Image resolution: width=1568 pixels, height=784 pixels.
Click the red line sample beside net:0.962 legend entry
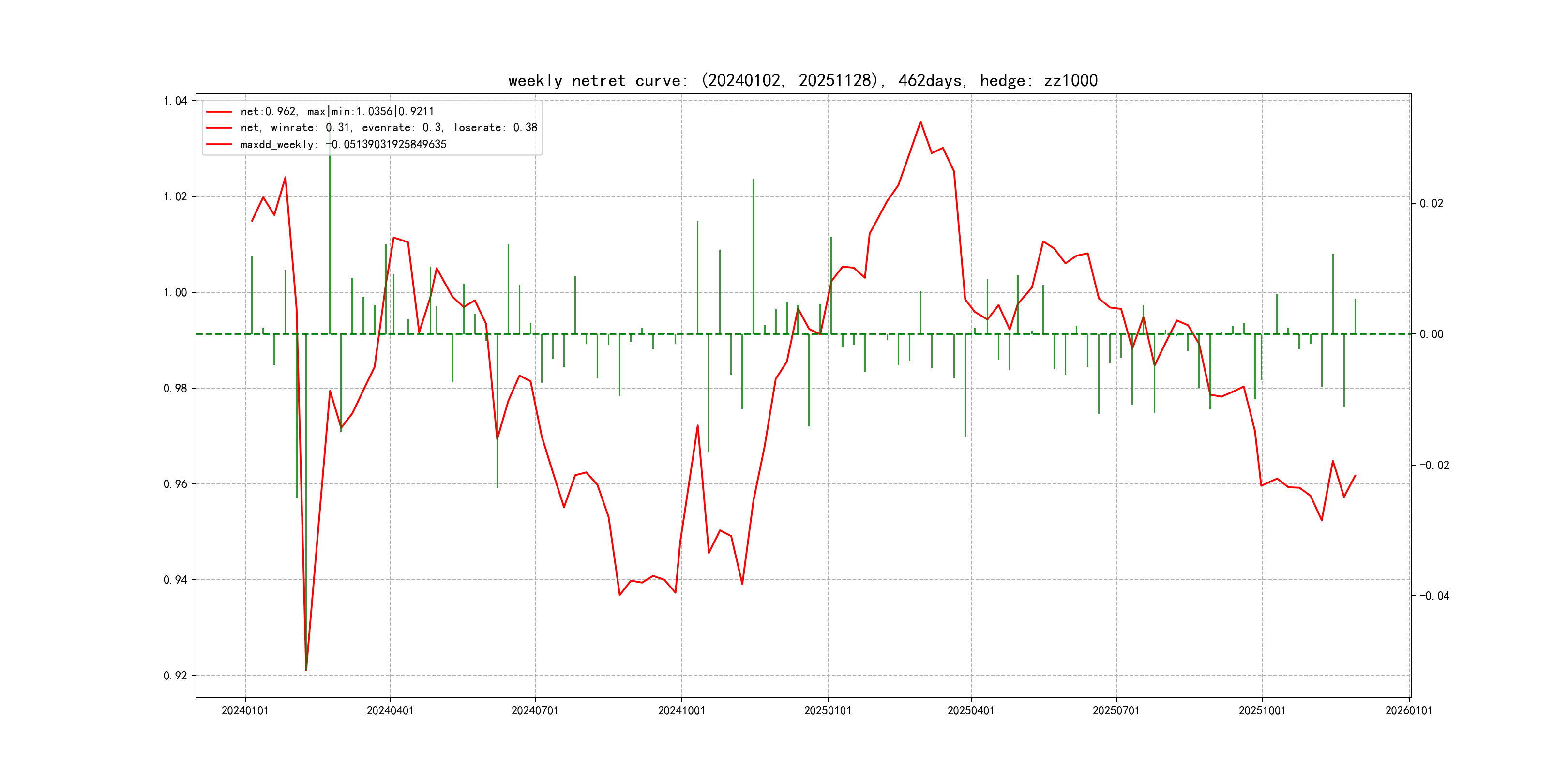pyautogui.click(x=219, y=112)
